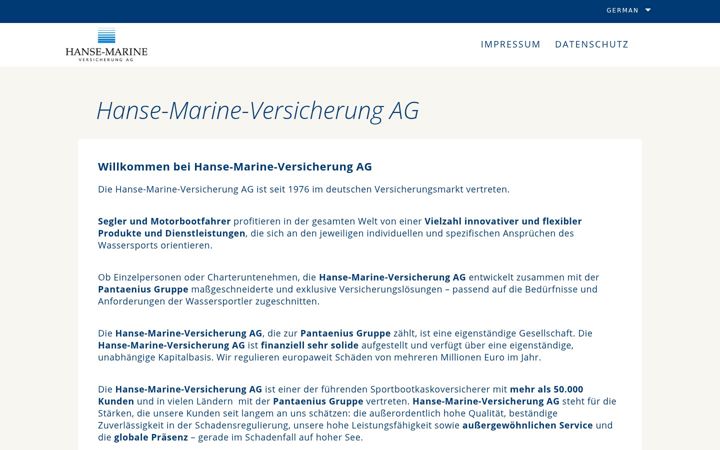Click bold text 'Vielzahl innovativer und flexibler'

pyautogui.click(x=503, y=221)
